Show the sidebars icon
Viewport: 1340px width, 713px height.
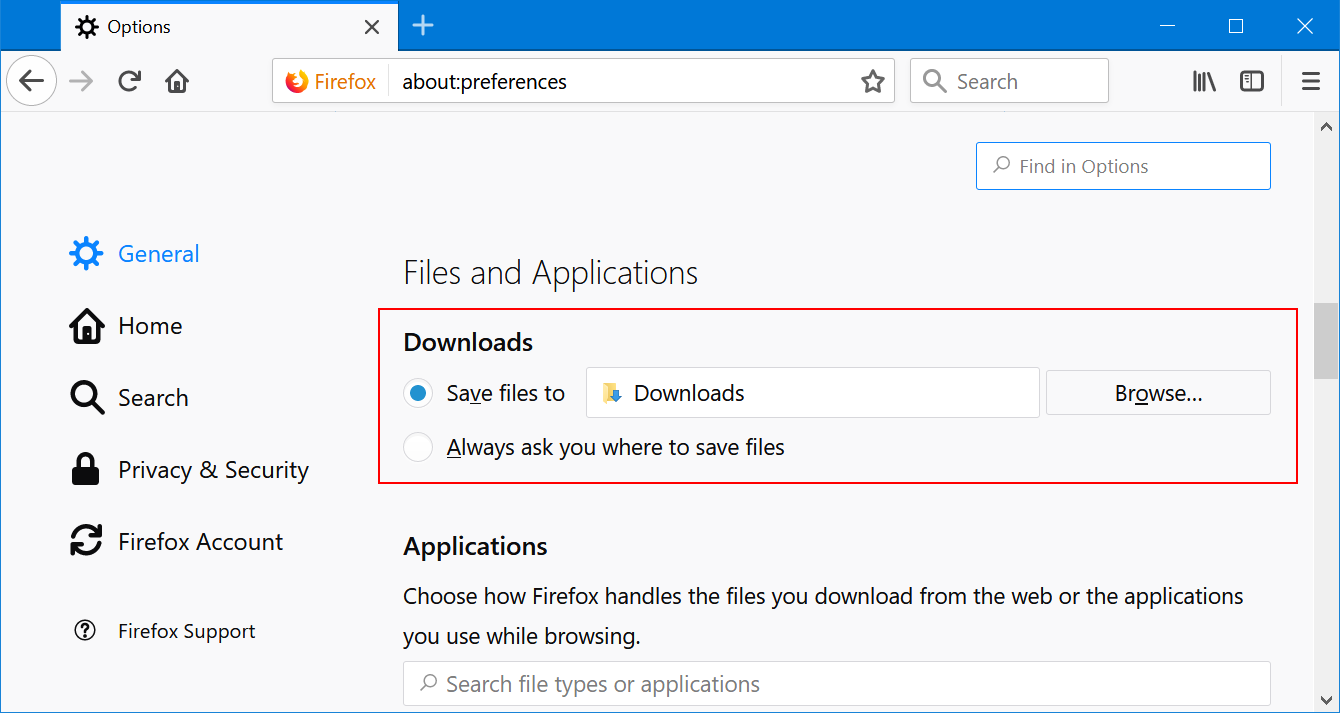[x=1252, y=81]
